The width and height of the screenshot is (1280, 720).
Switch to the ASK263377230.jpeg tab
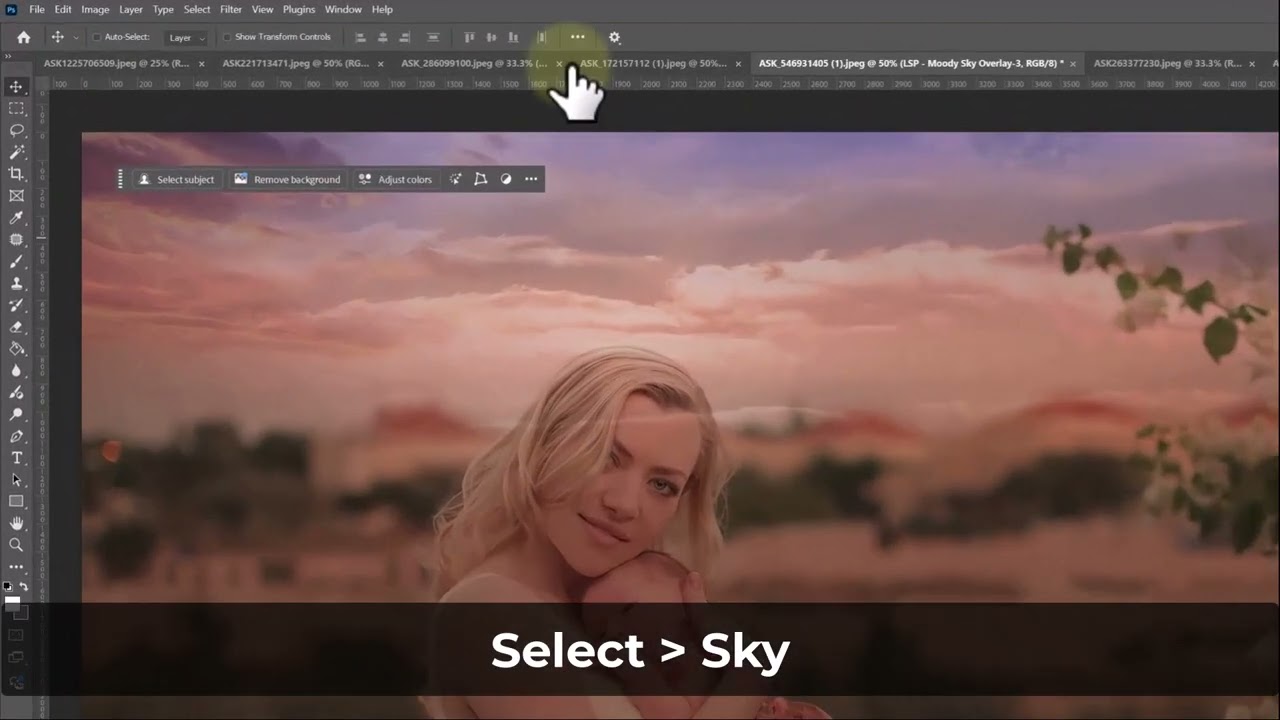coord(1167,63)
